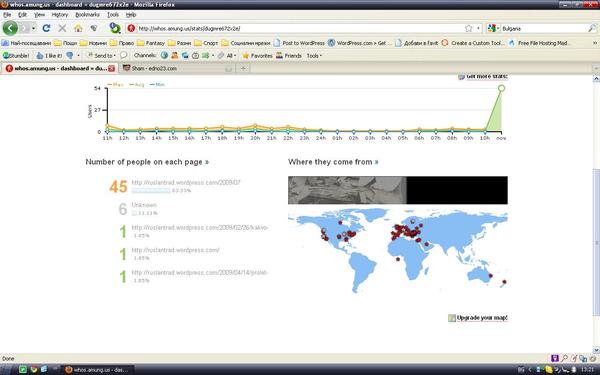Open the Edit menu

point(23,15)
